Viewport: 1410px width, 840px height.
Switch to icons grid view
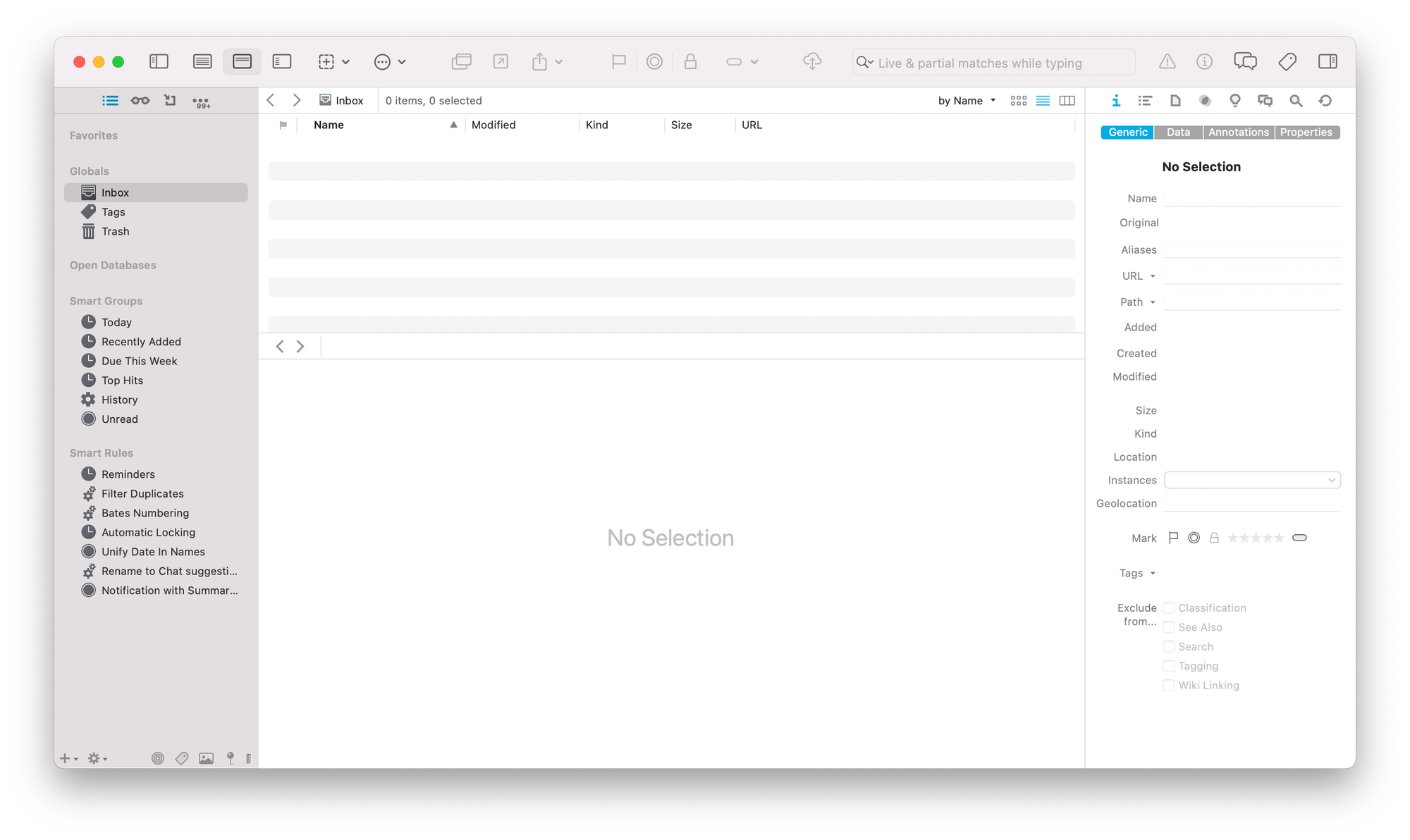click(x=1018, y=101)
